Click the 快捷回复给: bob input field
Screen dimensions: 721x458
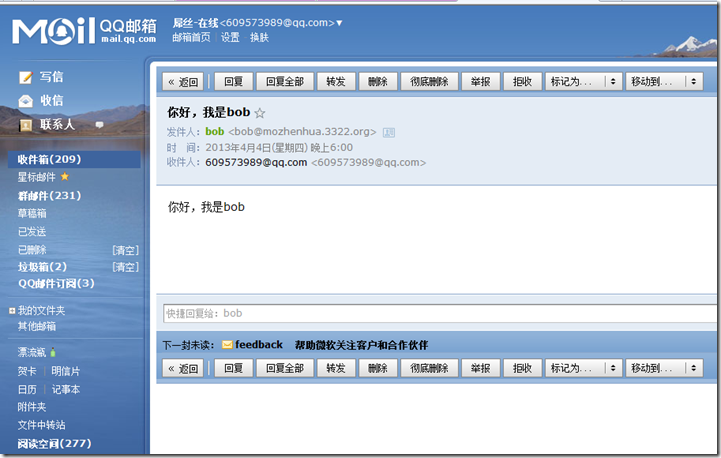pyautogui.click(x=440, y=313)
